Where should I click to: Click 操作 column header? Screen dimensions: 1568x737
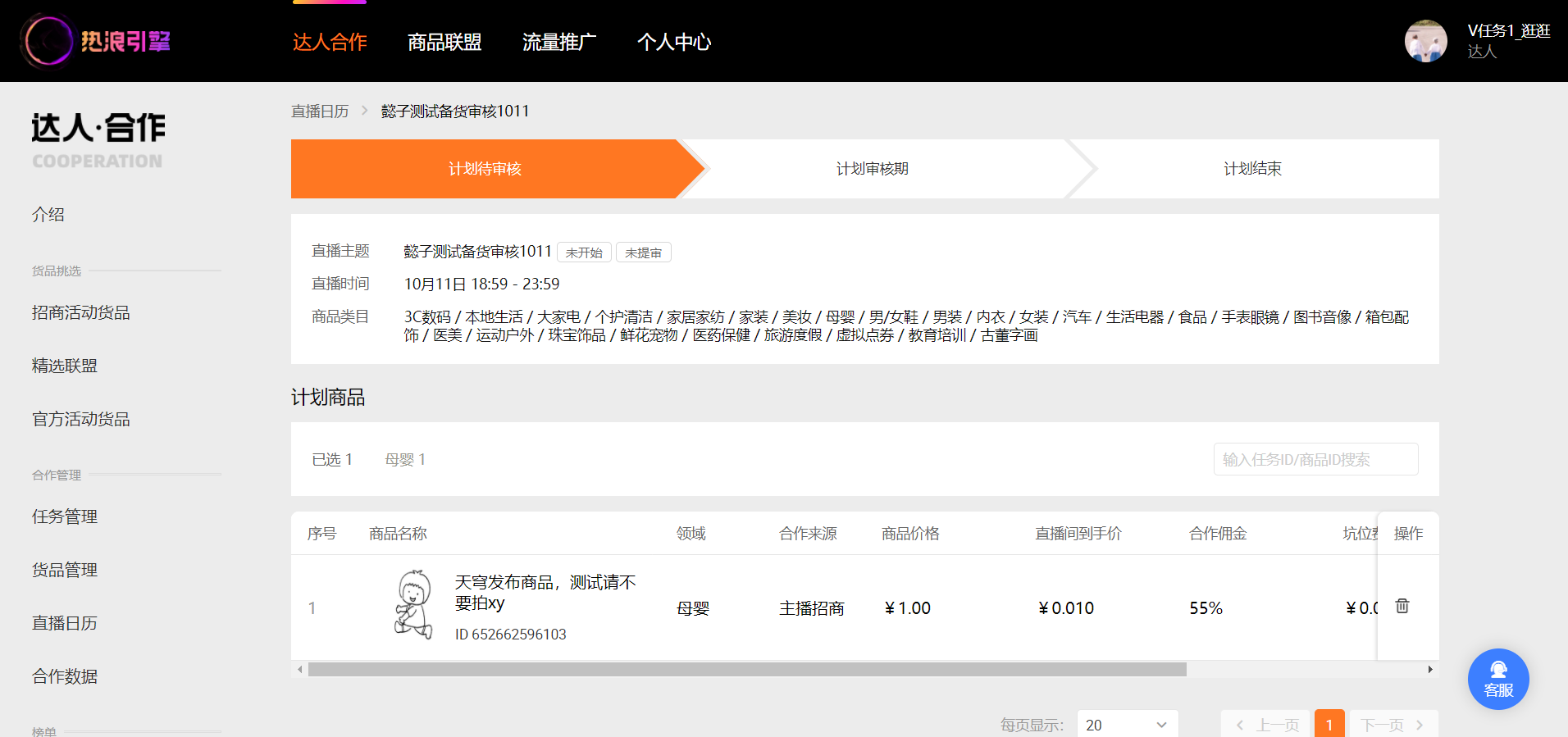coord(1408,534)
